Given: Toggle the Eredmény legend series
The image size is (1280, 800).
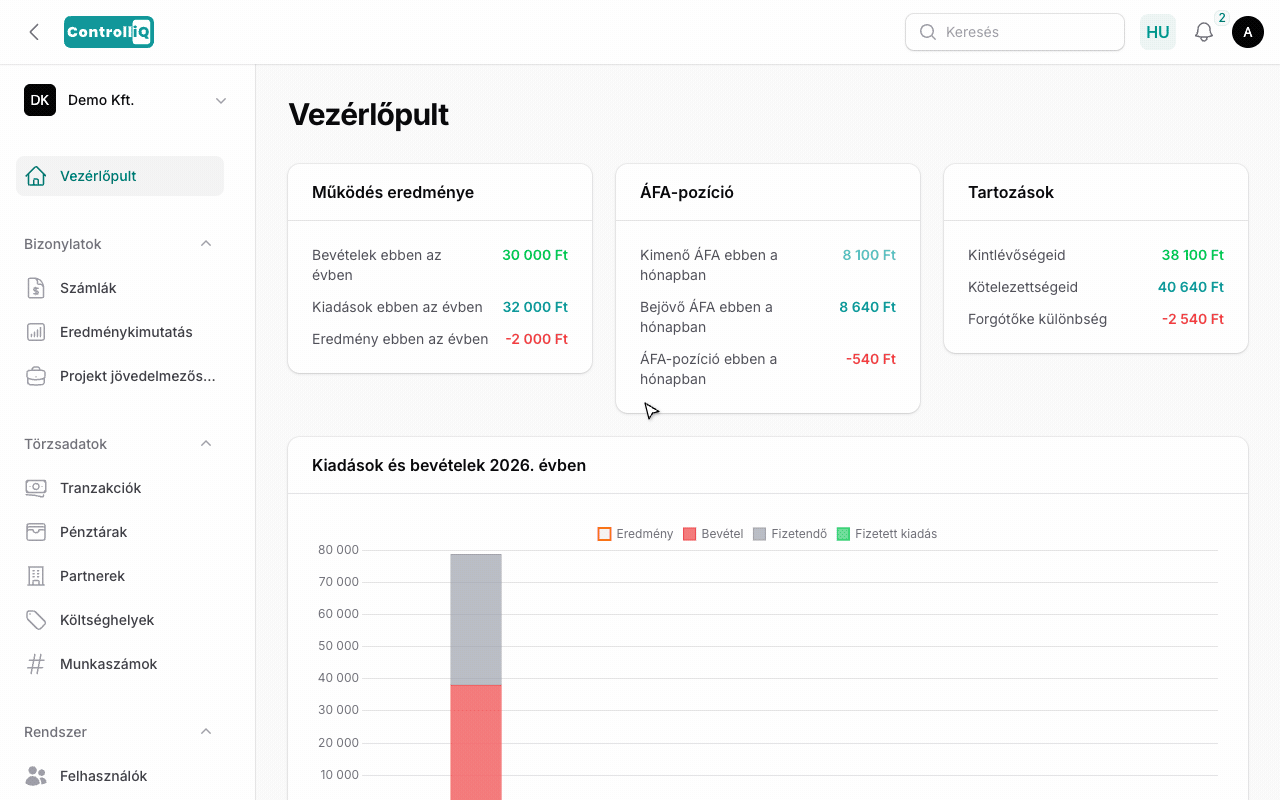Looking at the screenshot, I should (x=635, y=534).
